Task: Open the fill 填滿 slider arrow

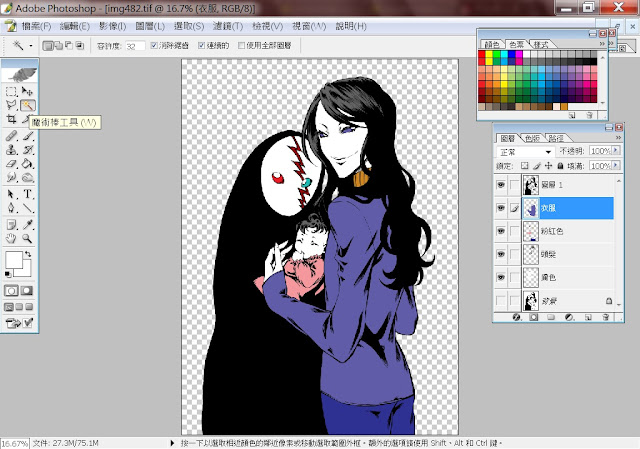Action: click(616, 165)
